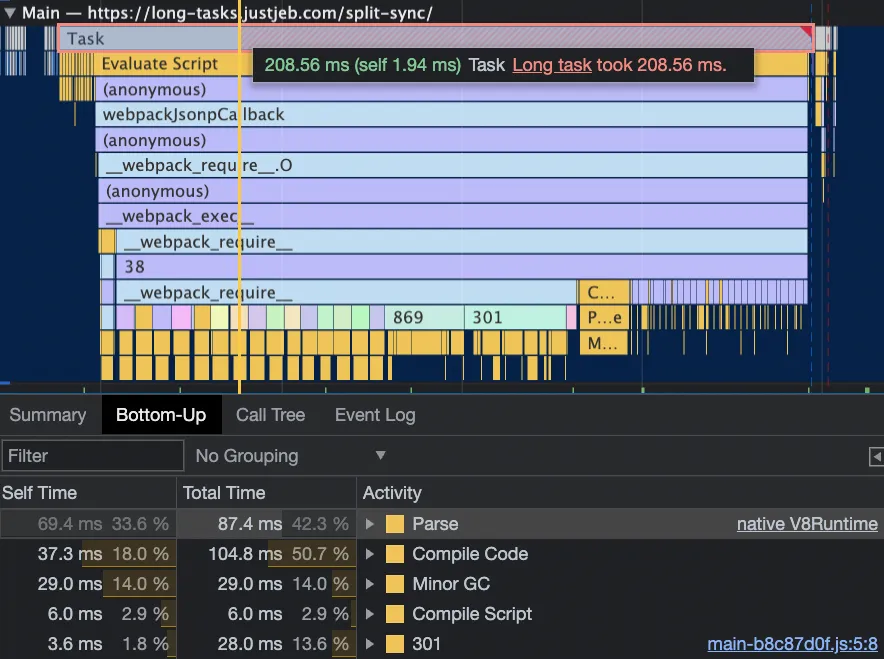Image resolution: width=884 pixels, height=659 pixels.
Task: Expand the Parse activity row
Action: [370, 524]
